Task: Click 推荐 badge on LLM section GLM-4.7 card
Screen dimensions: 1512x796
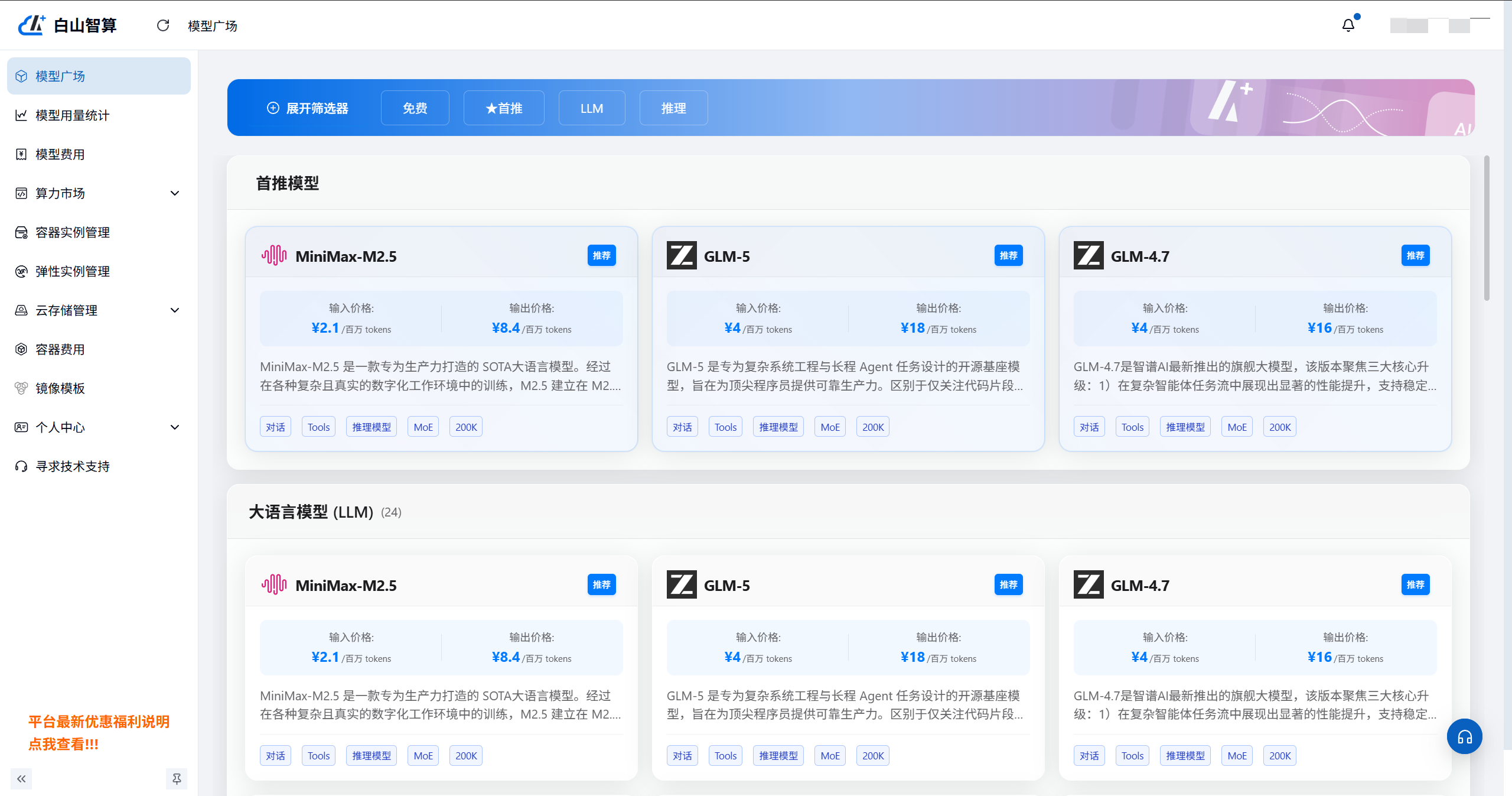Action: pyautogui.click(x=1415, y=584)
